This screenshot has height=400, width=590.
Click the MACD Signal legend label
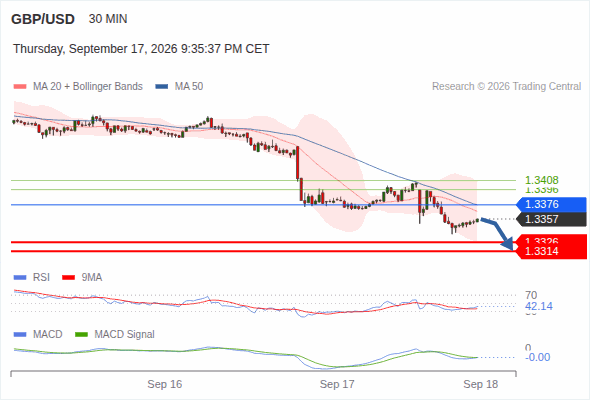tap(125, 335)
